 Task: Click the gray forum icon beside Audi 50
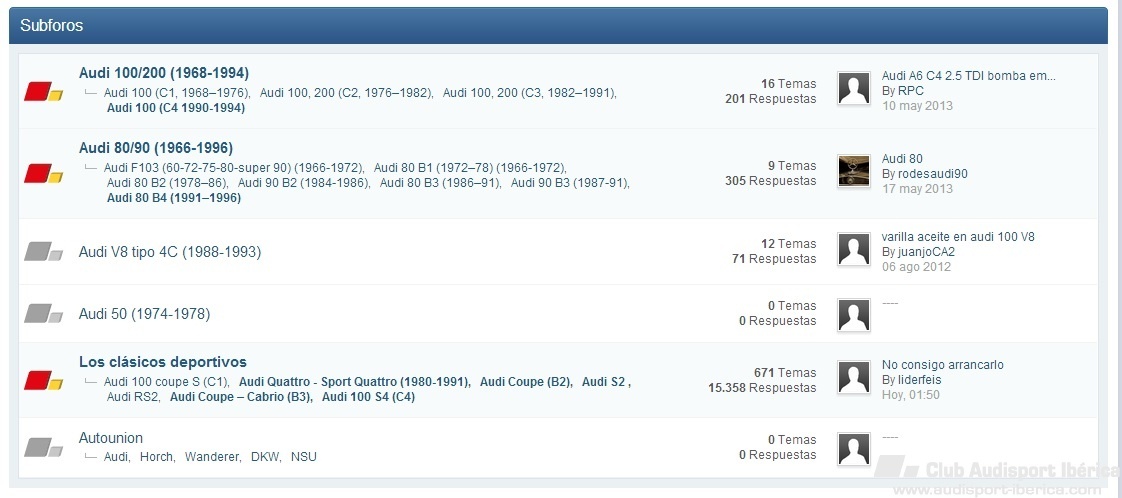[x=44, y=313]
